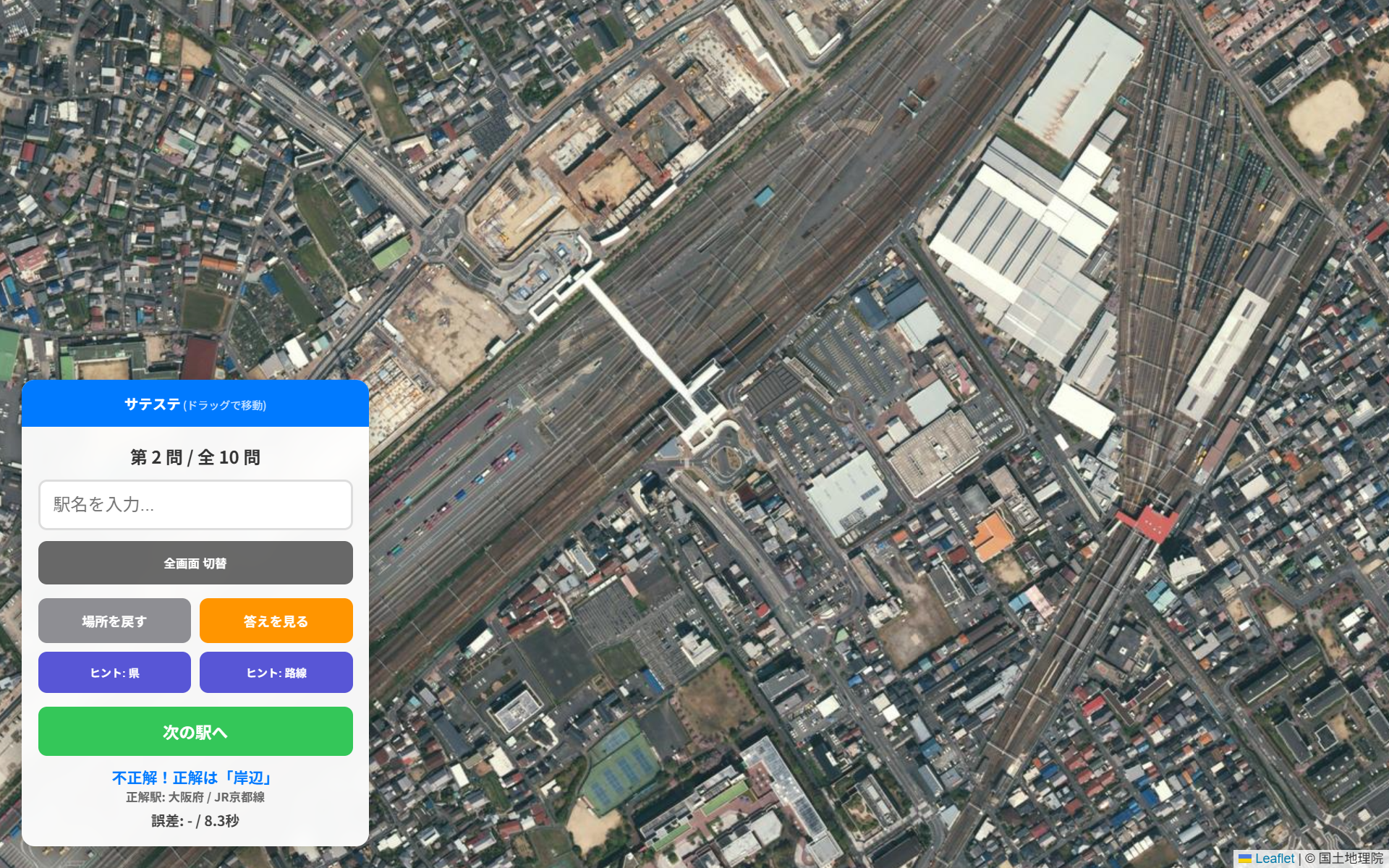This screenshot has height=868, width=1389.
Task: Reset map using 場所を戻す button
Action: coord(114,621)
